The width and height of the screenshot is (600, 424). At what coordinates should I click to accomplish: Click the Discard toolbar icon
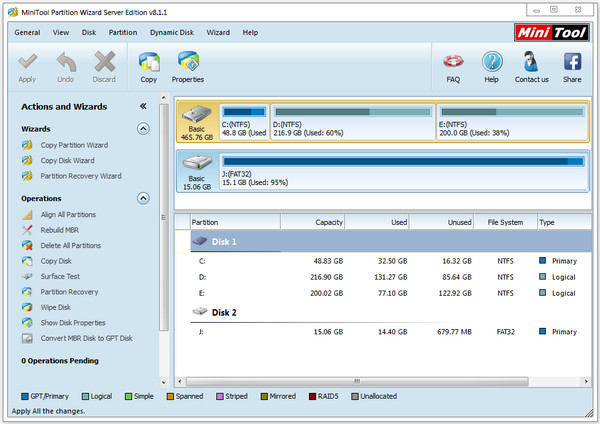[x=104, y=66]
